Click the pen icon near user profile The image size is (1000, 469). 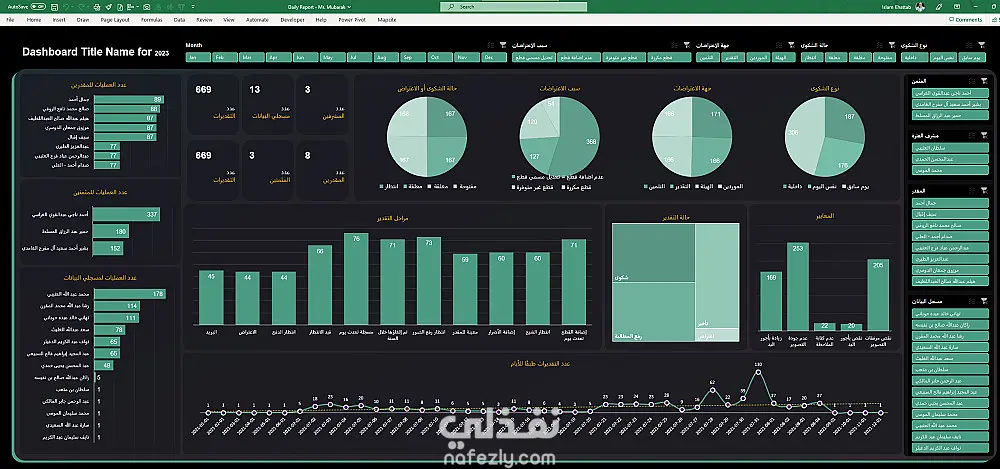[x=939, y=6]
